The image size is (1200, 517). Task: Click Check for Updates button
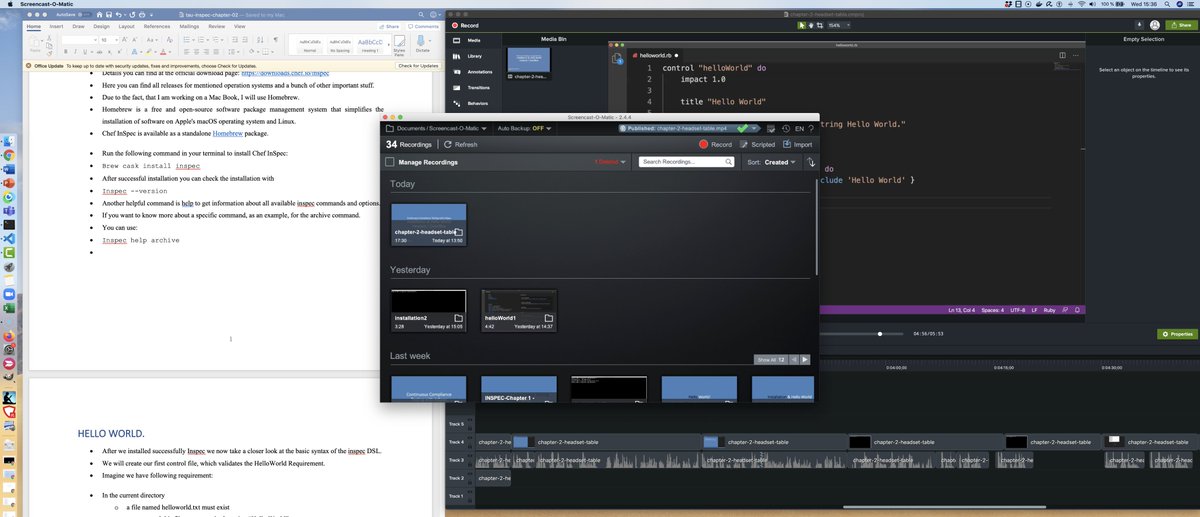[x=418, y=66]
